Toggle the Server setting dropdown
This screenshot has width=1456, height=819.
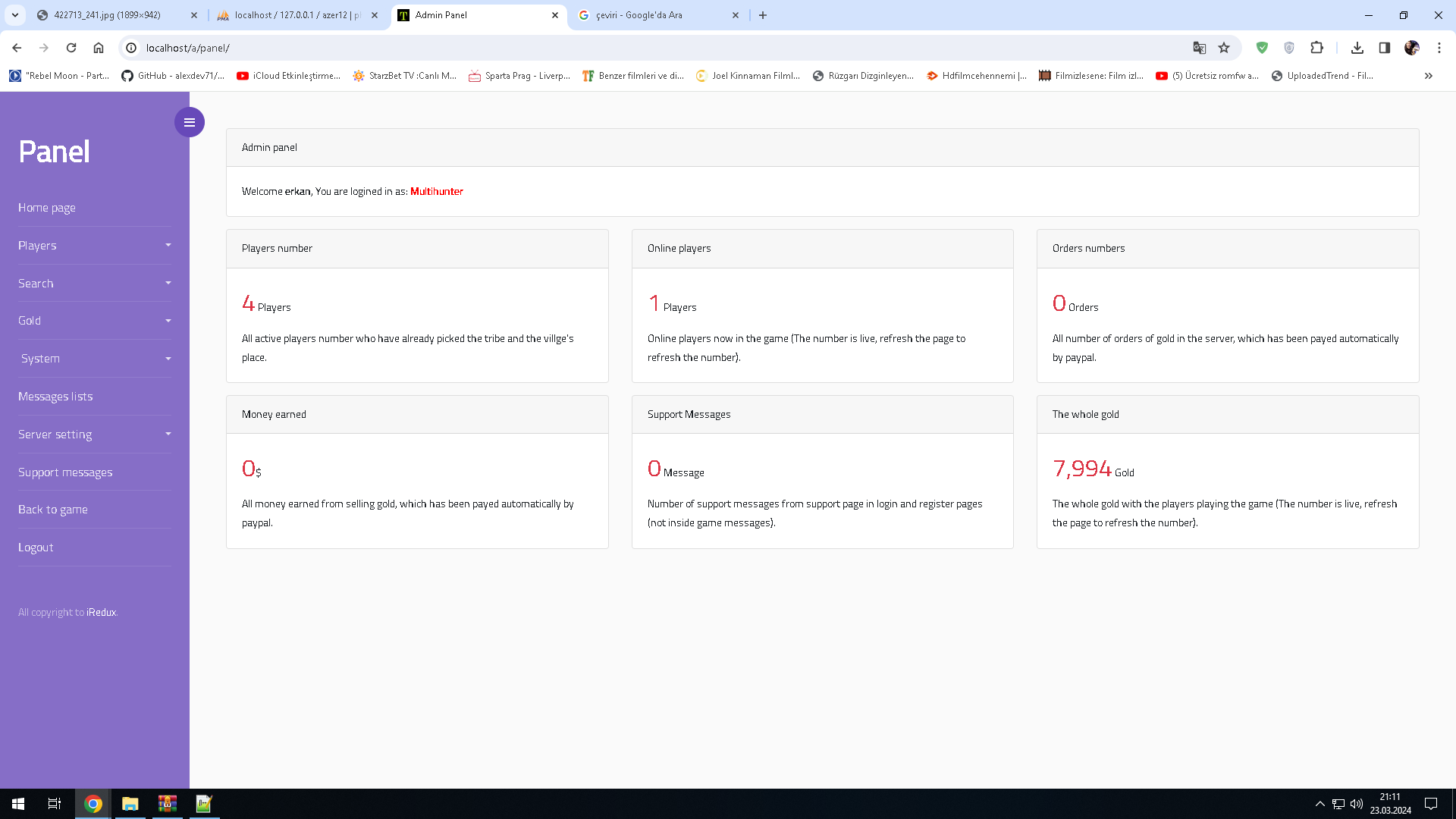click(94, 433)
